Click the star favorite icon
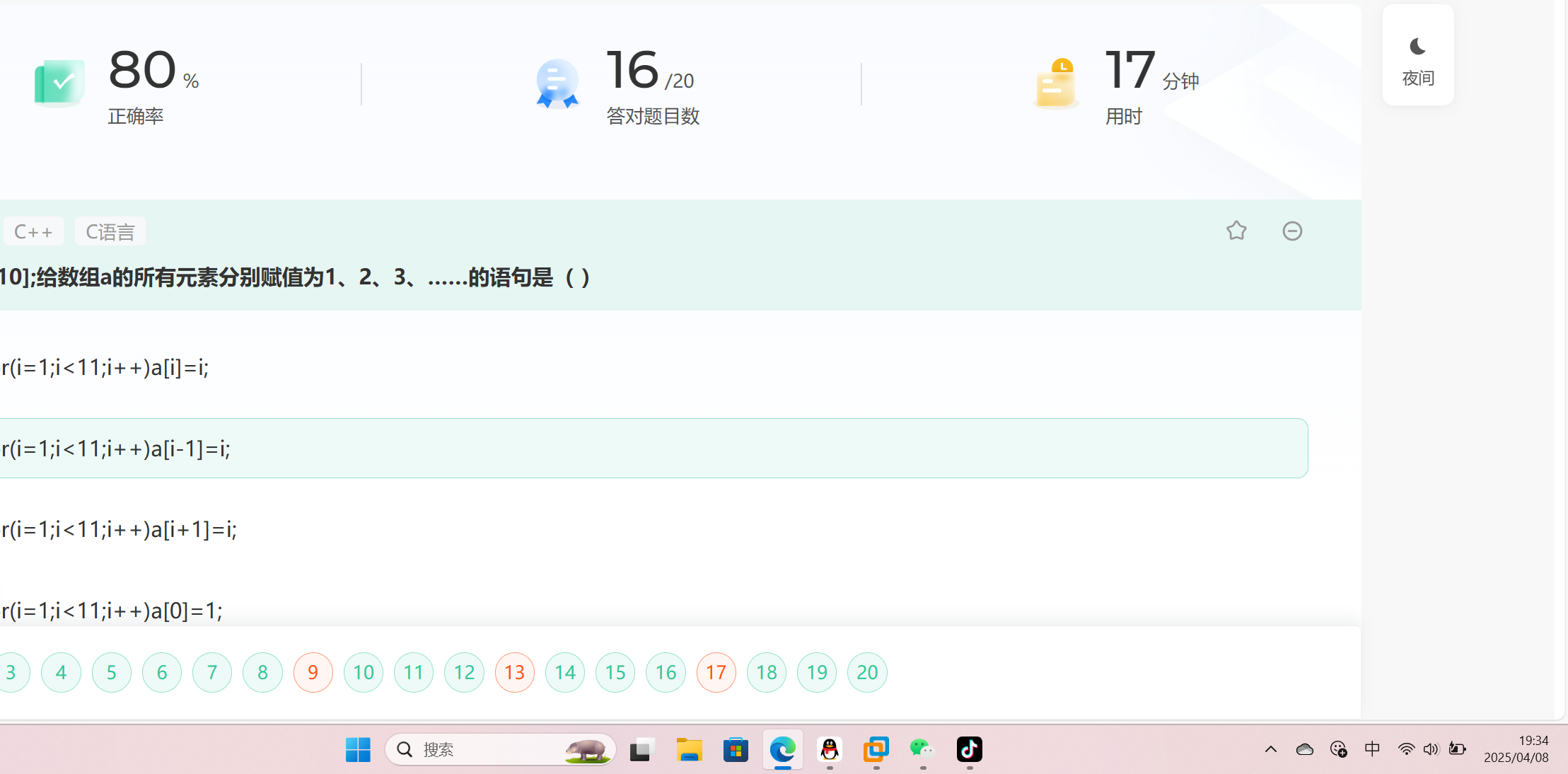Image resolution: width=1568 pixels, height=774 pixels. pos(1236,231)
